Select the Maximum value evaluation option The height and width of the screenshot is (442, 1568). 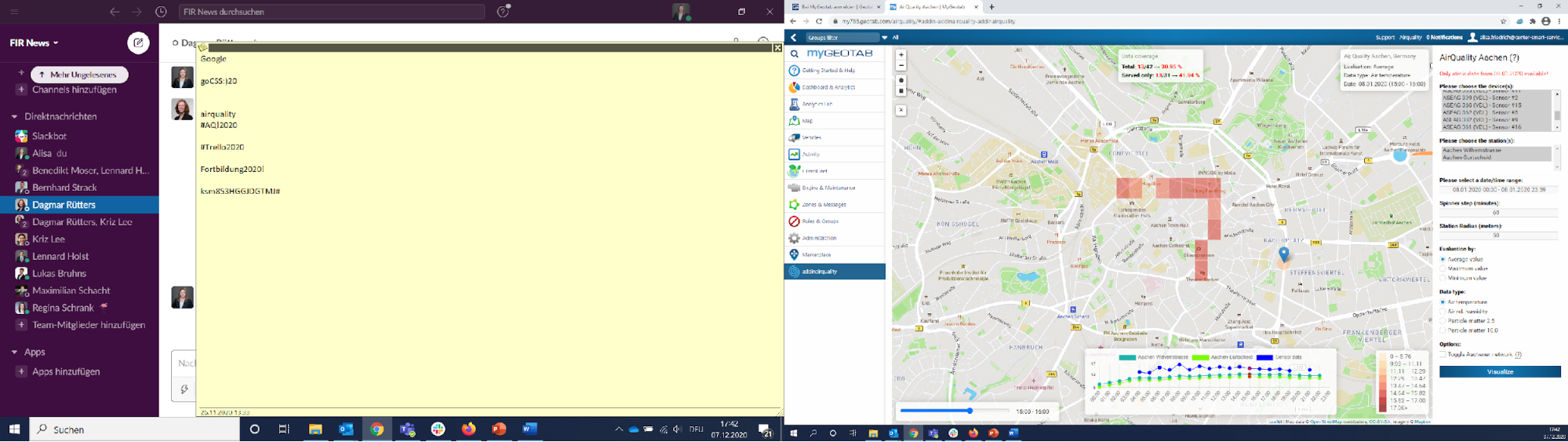1442,268
